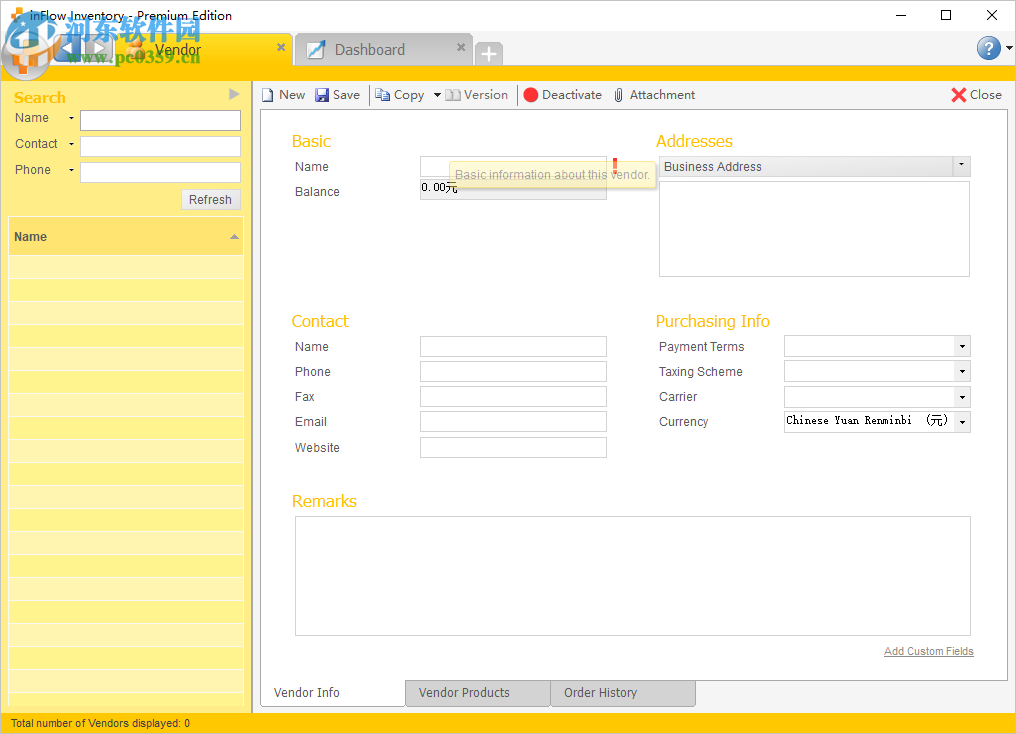Click the red Deactivate circle icon

click(x=531, y=95)
